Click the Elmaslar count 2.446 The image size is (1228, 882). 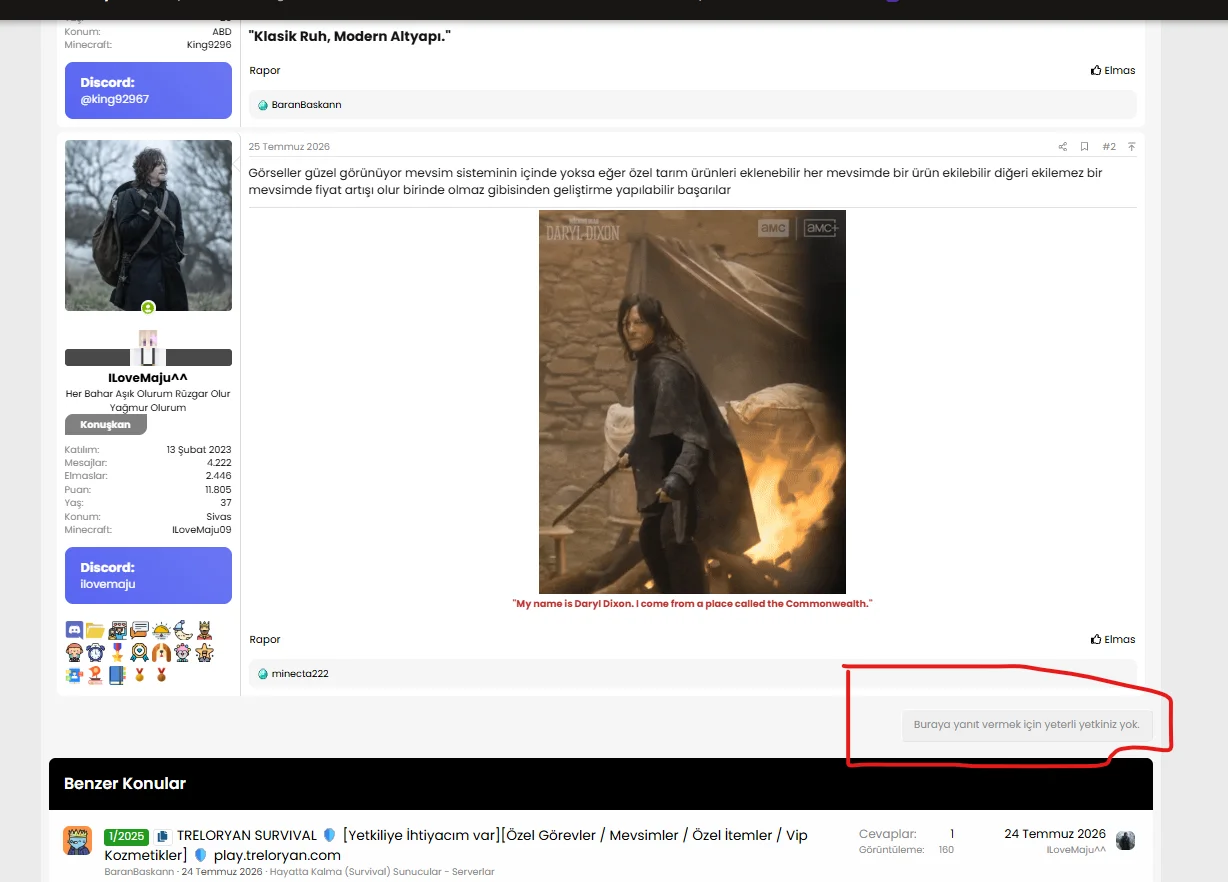point(218,476)
